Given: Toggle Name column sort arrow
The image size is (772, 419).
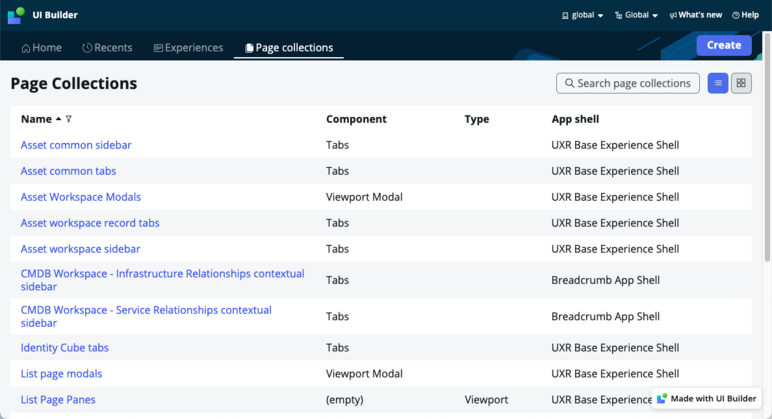Looking at the screenshot, I should [x=59, y=119].
